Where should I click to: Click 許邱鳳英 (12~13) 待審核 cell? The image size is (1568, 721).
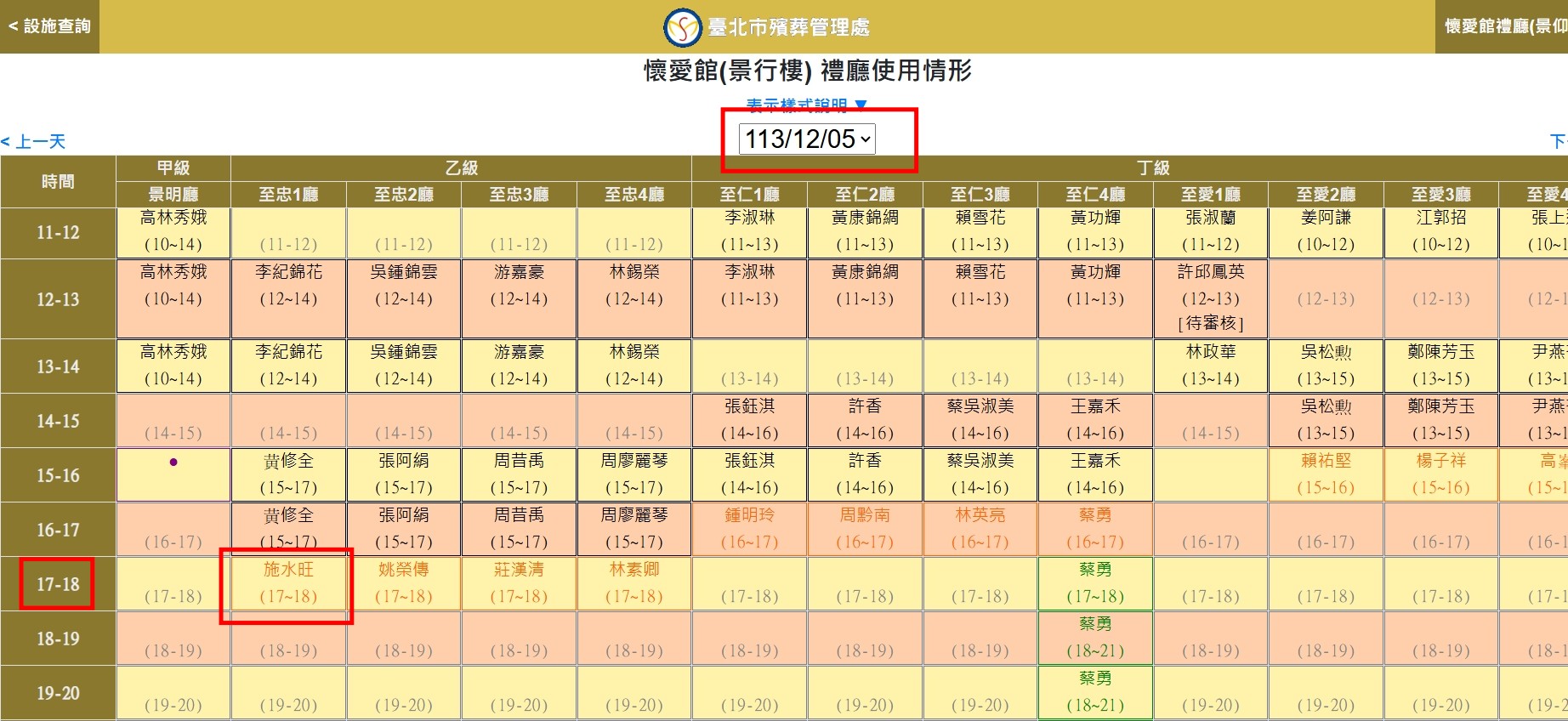coord(1211,298)
